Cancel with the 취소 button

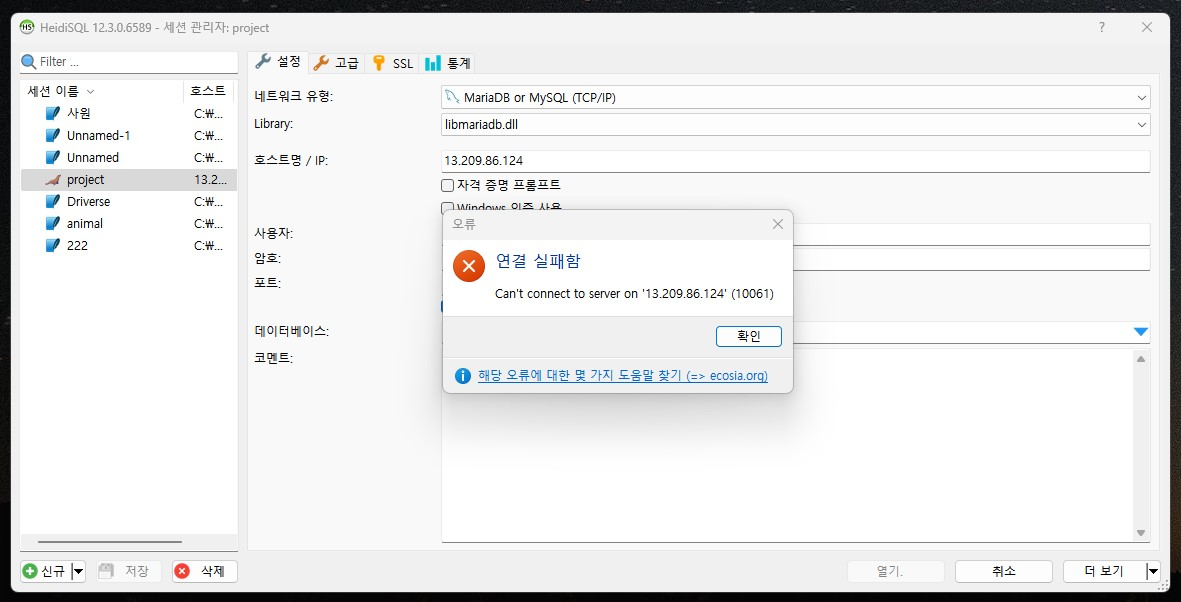[x=1004, y=571]
